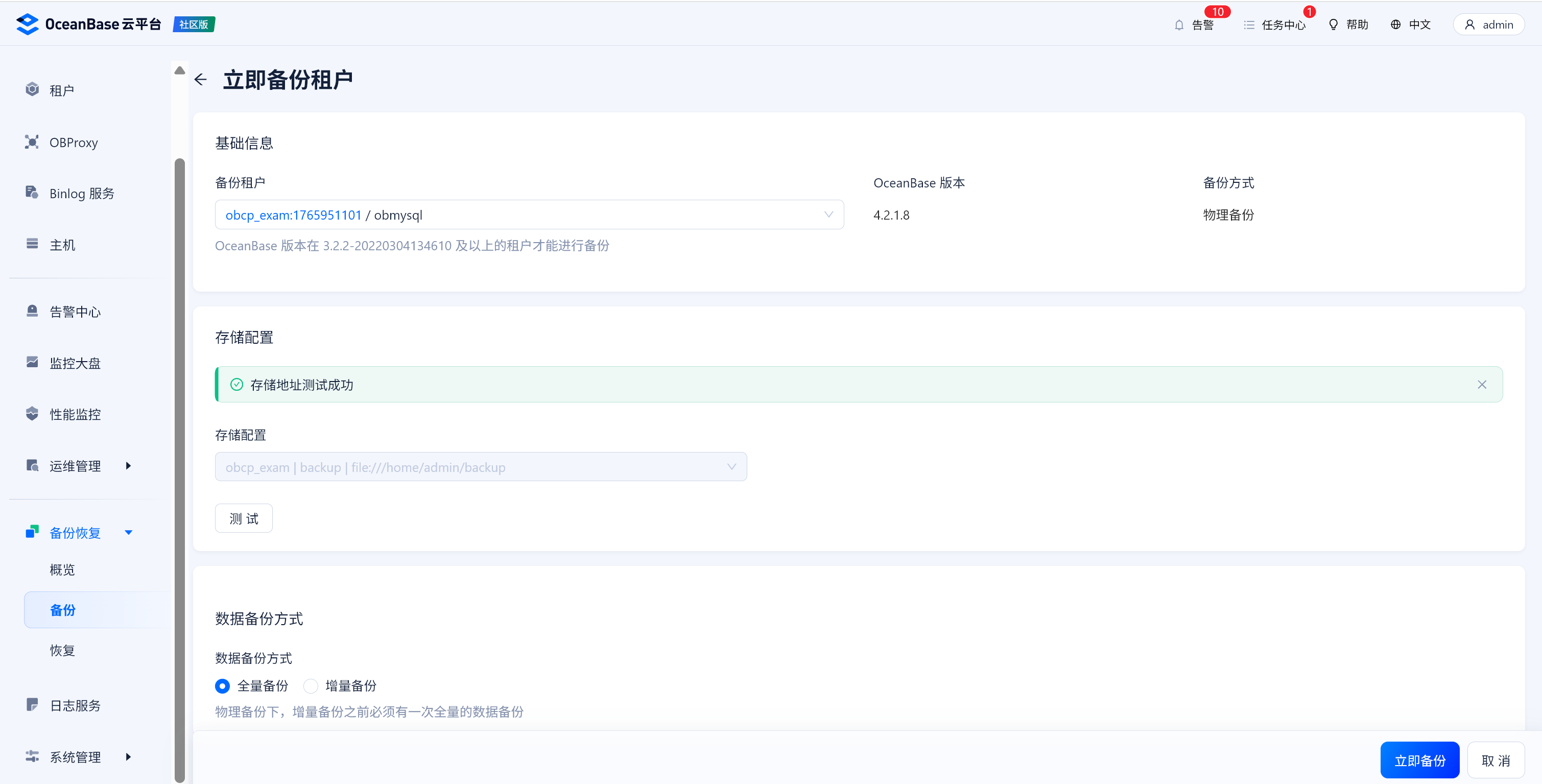
Task: Go to 恢复 submenu item
Action: (62, 650)
